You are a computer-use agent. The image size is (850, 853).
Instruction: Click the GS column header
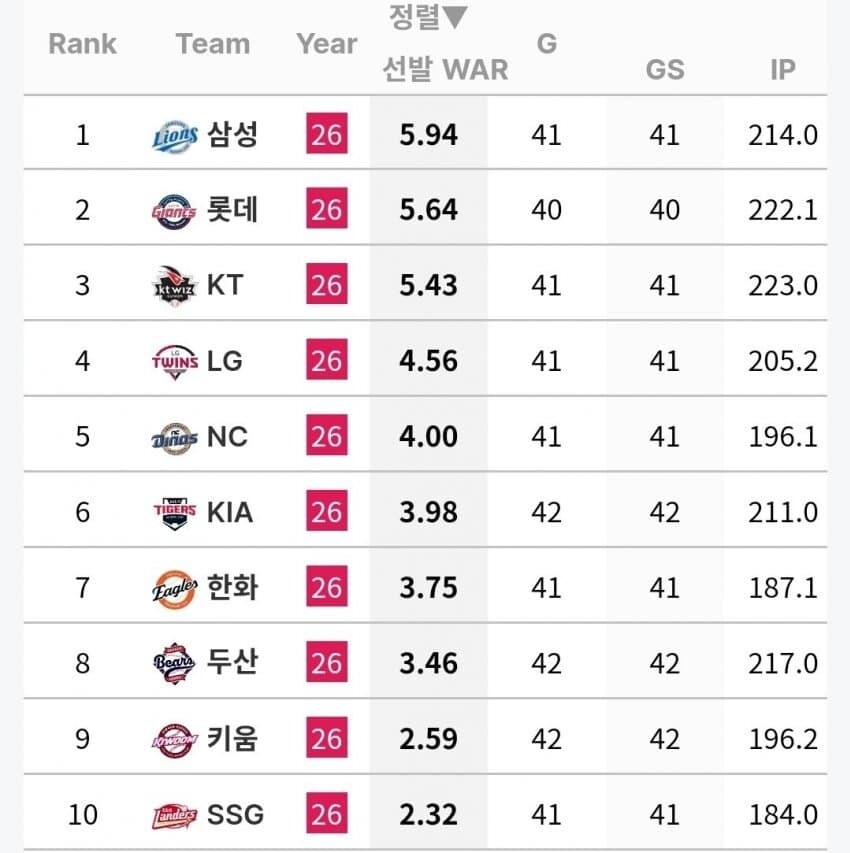(x=665, y=70)
